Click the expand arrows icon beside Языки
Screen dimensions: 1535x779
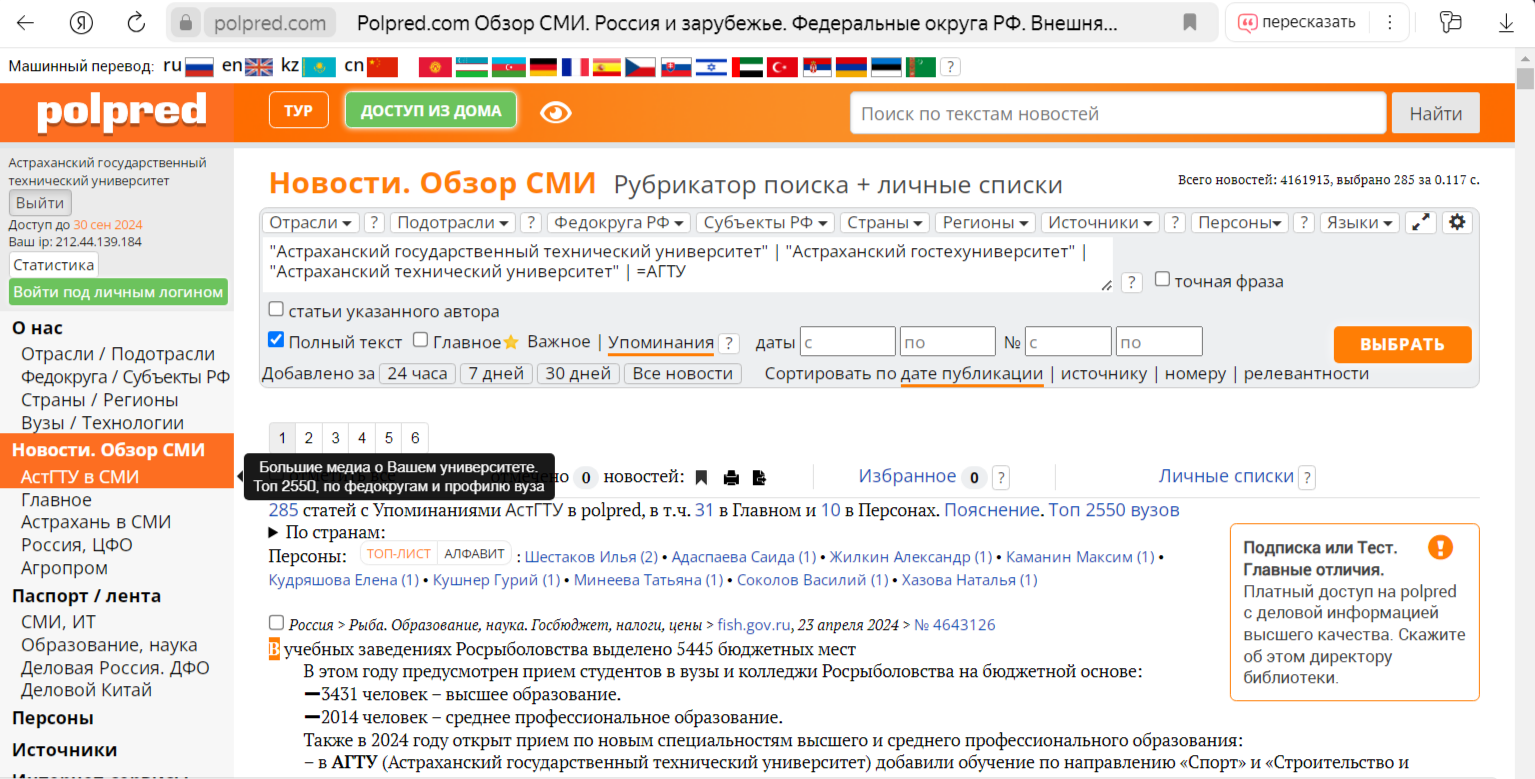point(1420,222)
